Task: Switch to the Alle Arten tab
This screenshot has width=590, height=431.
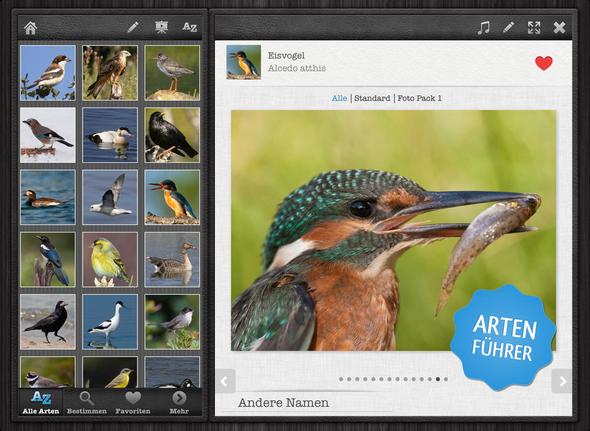Action: [41, 402]
